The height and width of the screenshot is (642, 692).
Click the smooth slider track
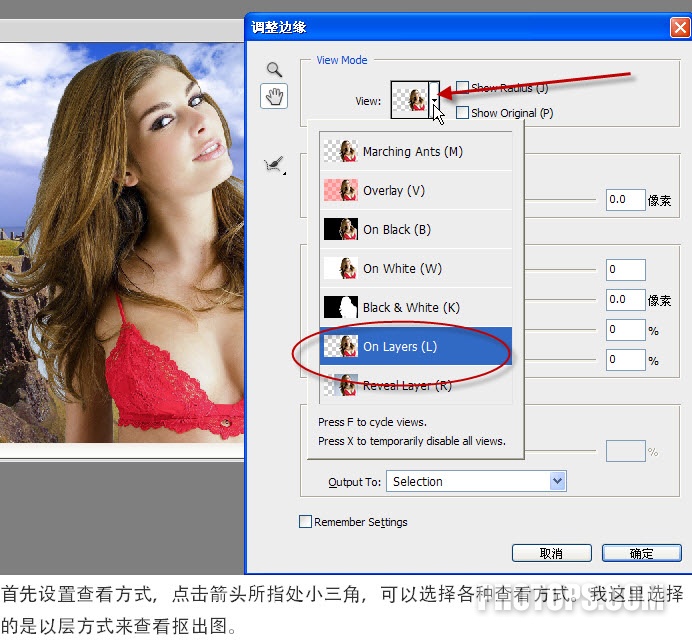(560, 270)
